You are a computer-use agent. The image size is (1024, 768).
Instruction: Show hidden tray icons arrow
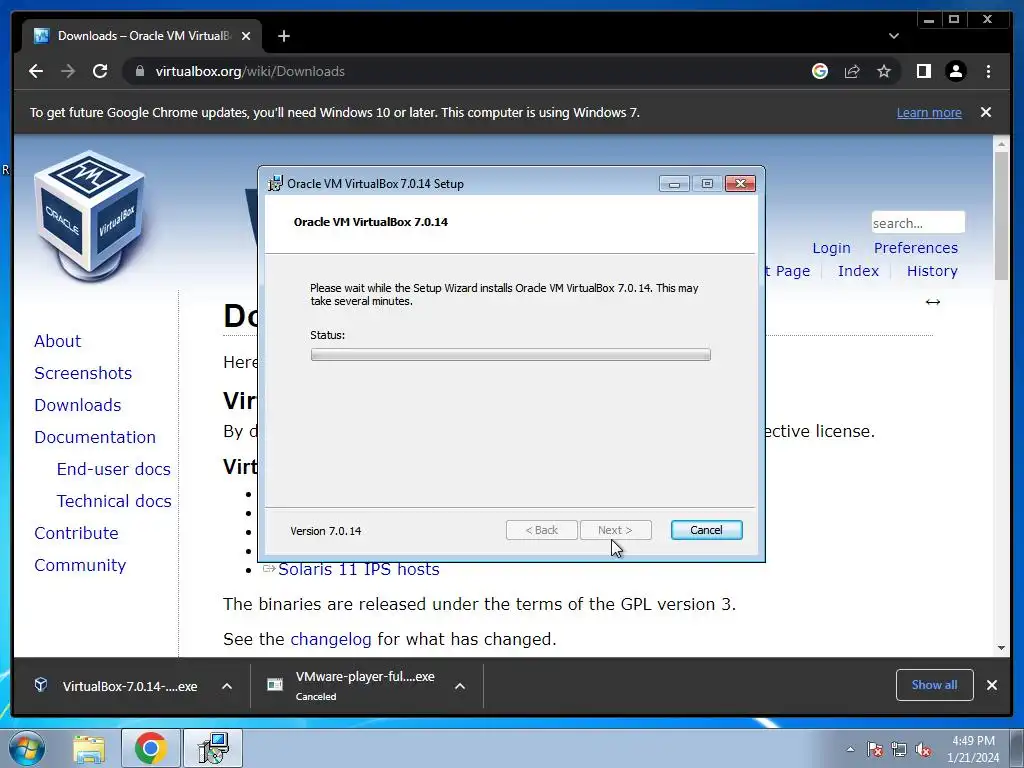tap(850, 749)
